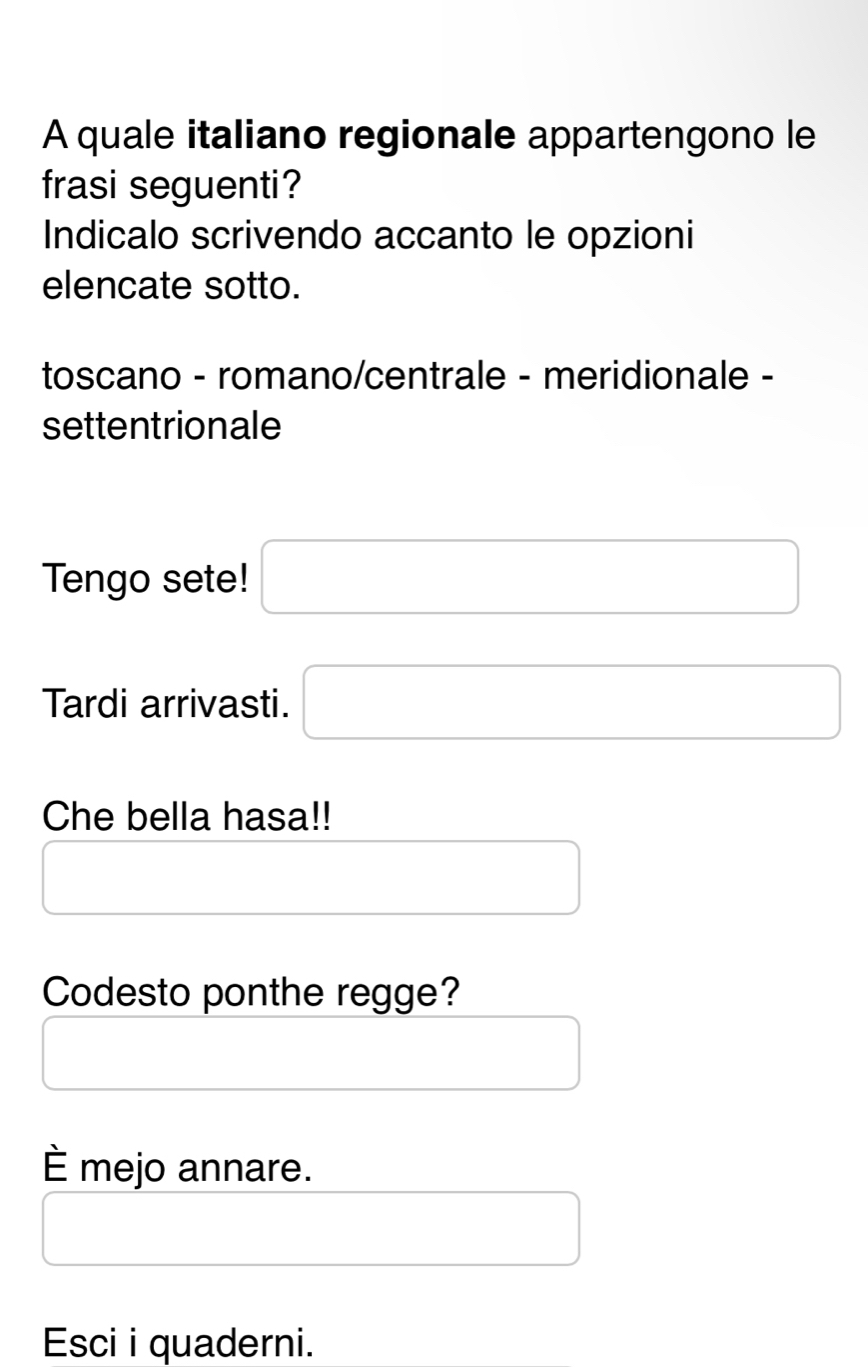This screenshot has height=1367, width=868.
Task: Click the answer field beside "Tengo sete!"
Action: click(x=530, y=576)
